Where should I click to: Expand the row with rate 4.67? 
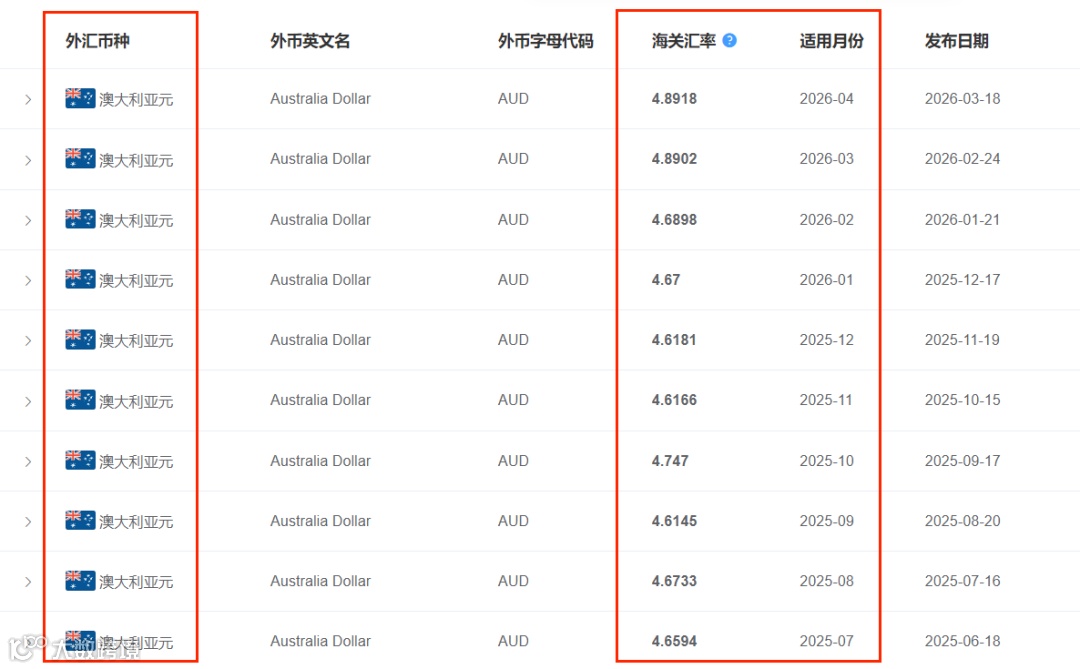(x=28, y=280)
